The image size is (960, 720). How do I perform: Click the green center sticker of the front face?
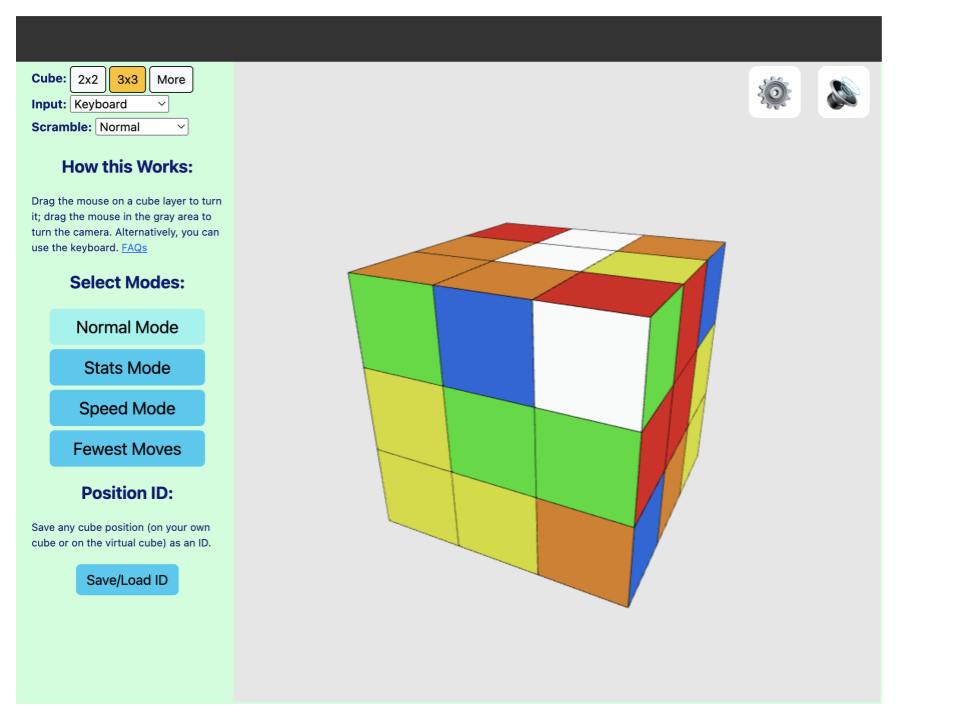pyautogui.click(x=490, y=438)
